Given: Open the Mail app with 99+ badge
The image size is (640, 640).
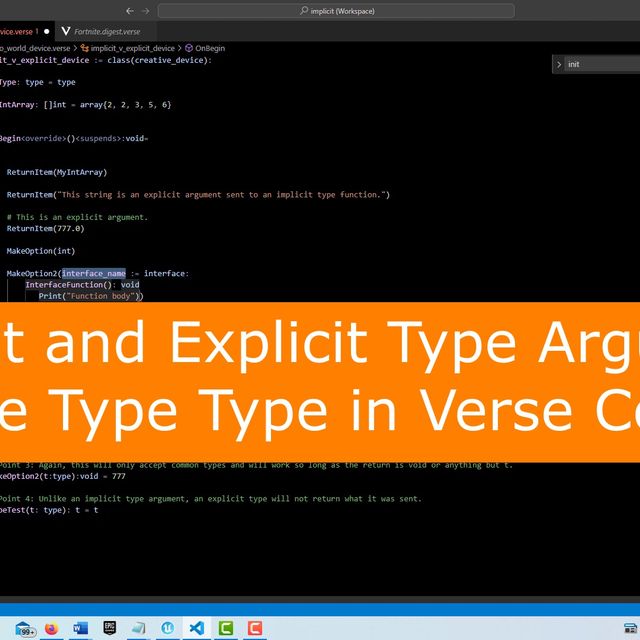Looking at the screenshot, I should point(24,628).
